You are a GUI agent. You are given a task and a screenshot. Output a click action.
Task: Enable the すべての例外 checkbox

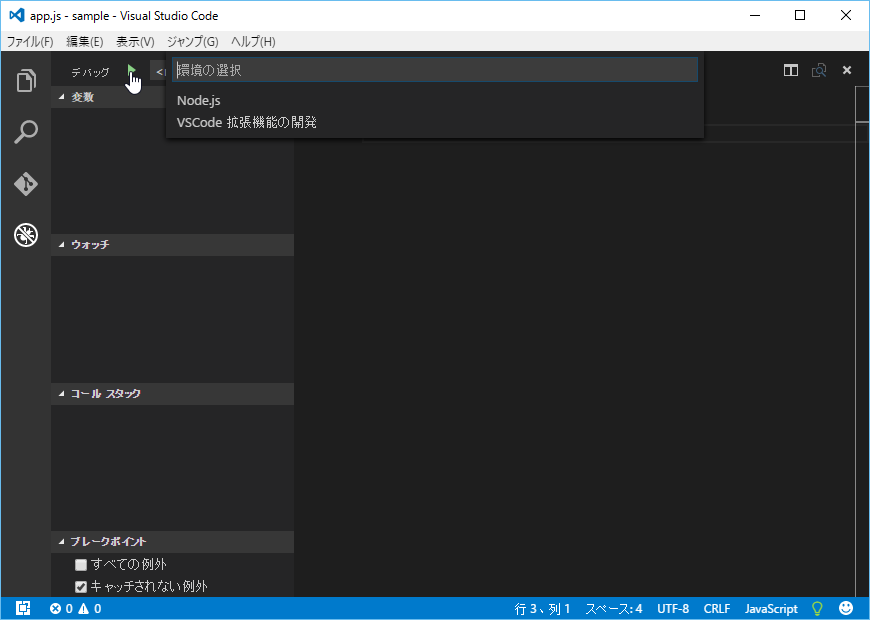[81, 565]
